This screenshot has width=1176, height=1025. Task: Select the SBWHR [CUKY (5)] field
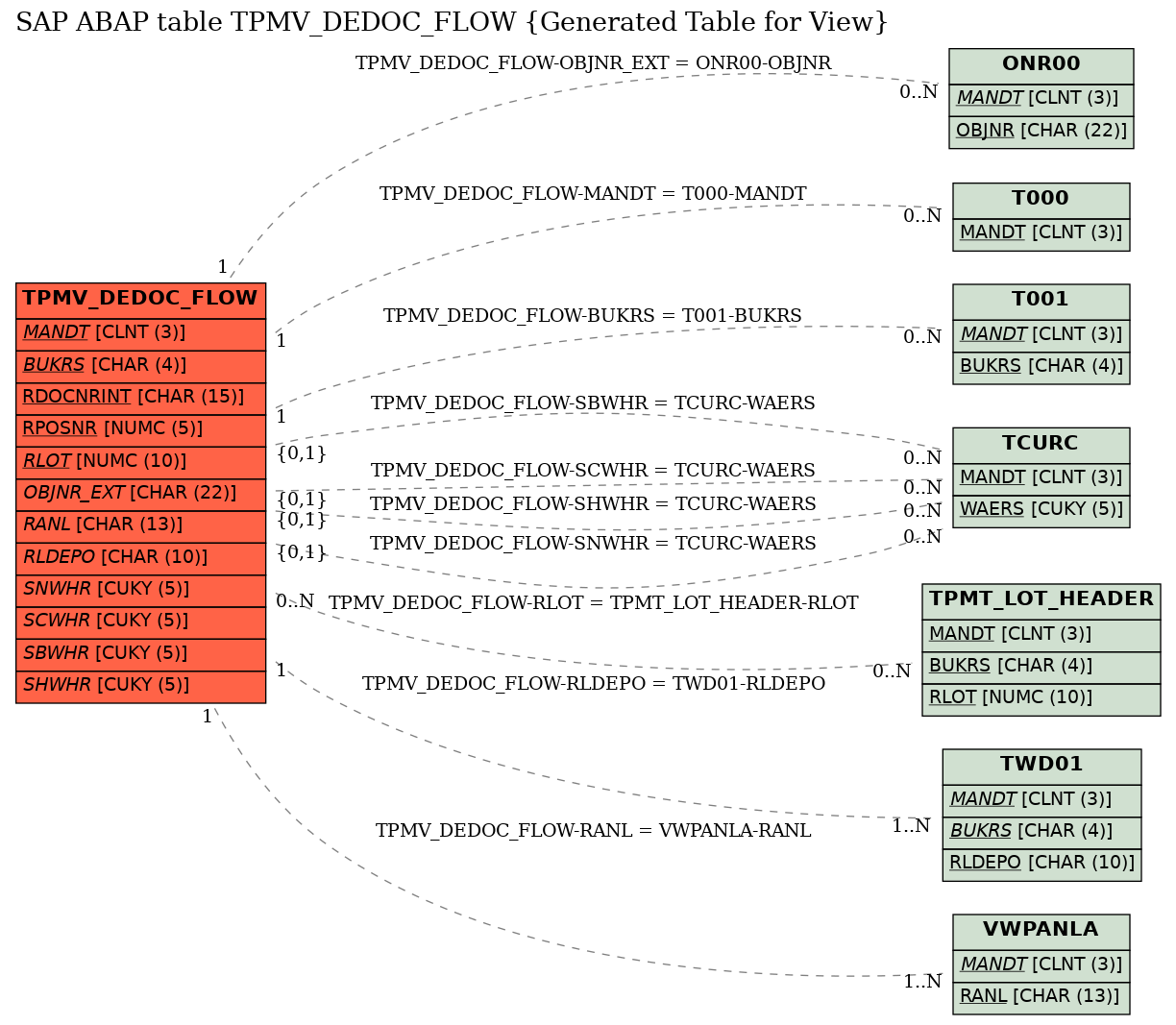(x=140, y=654)
